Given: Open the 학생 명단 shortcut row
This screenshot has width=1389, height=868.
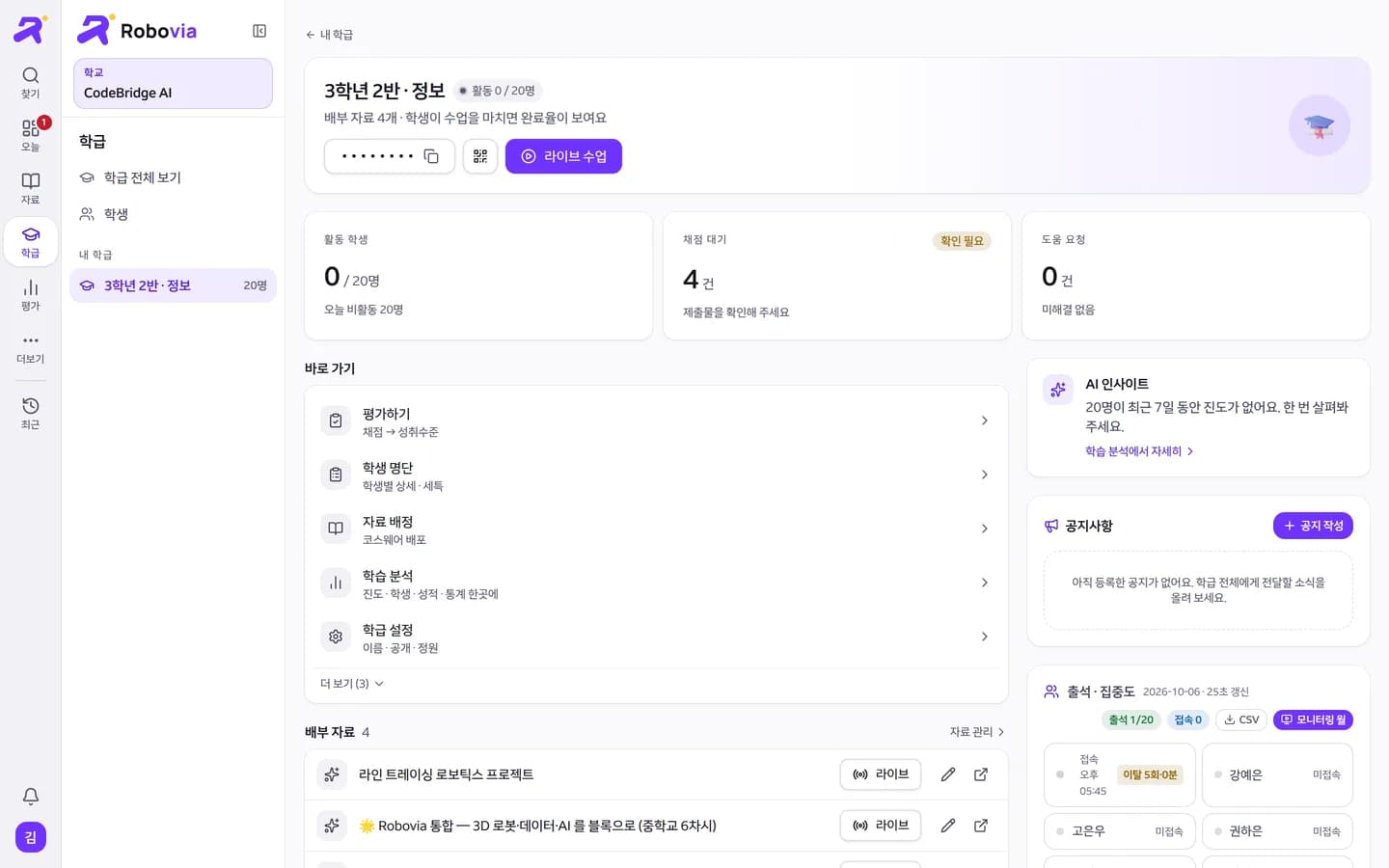Looking at the screenshot, I should click(x=656, y=475).
